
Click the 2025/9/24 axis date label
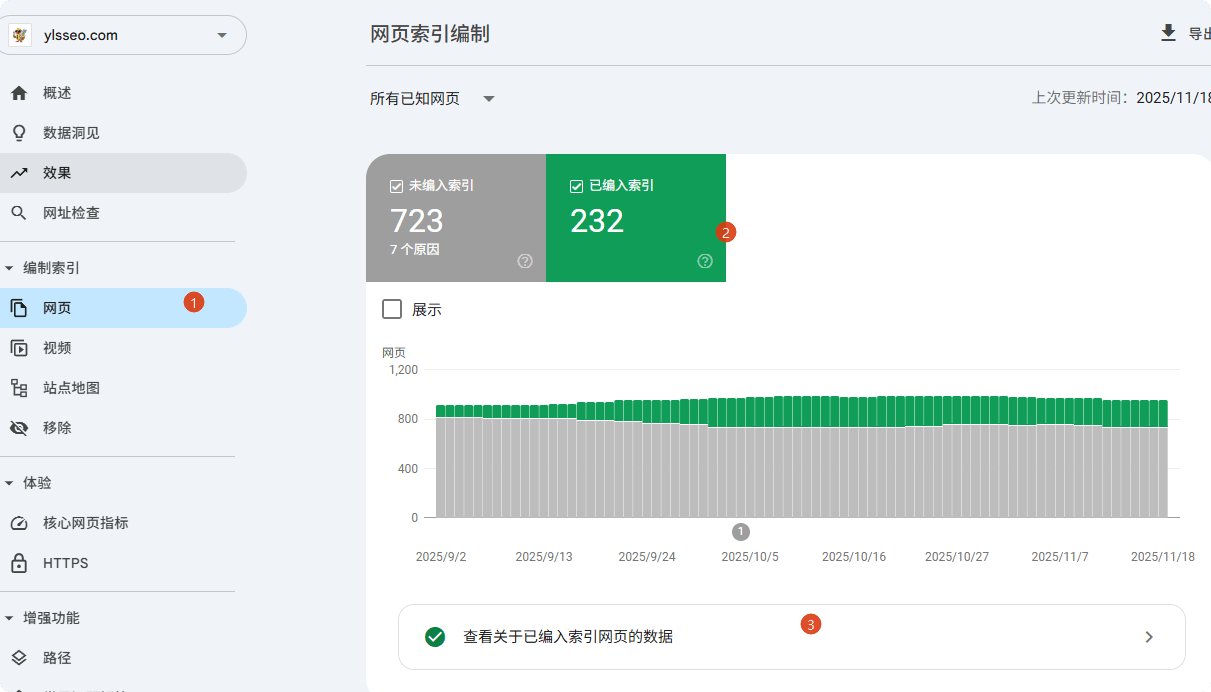(647, 557)
